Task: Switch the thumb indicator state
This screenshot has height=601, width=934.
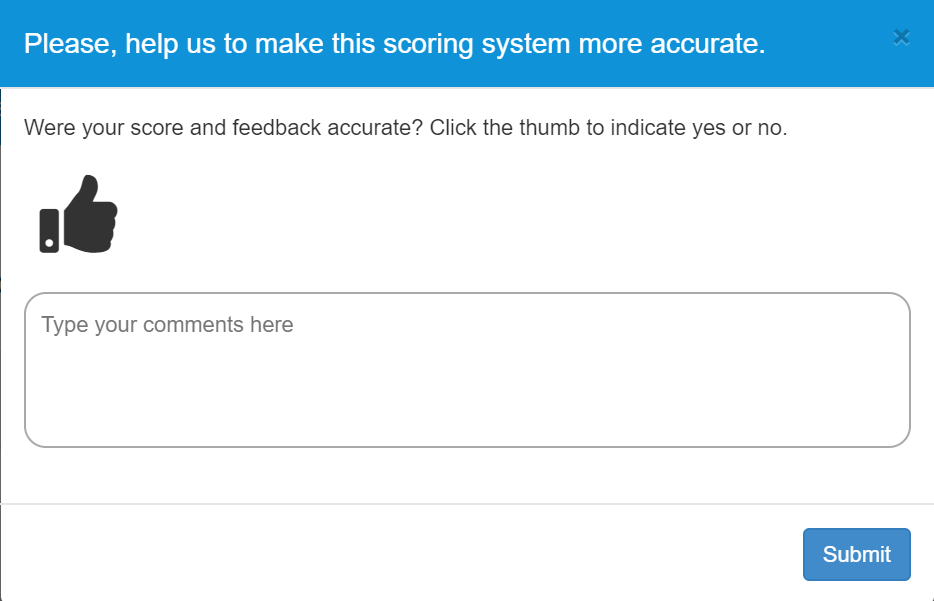Action: click(78, 214)
